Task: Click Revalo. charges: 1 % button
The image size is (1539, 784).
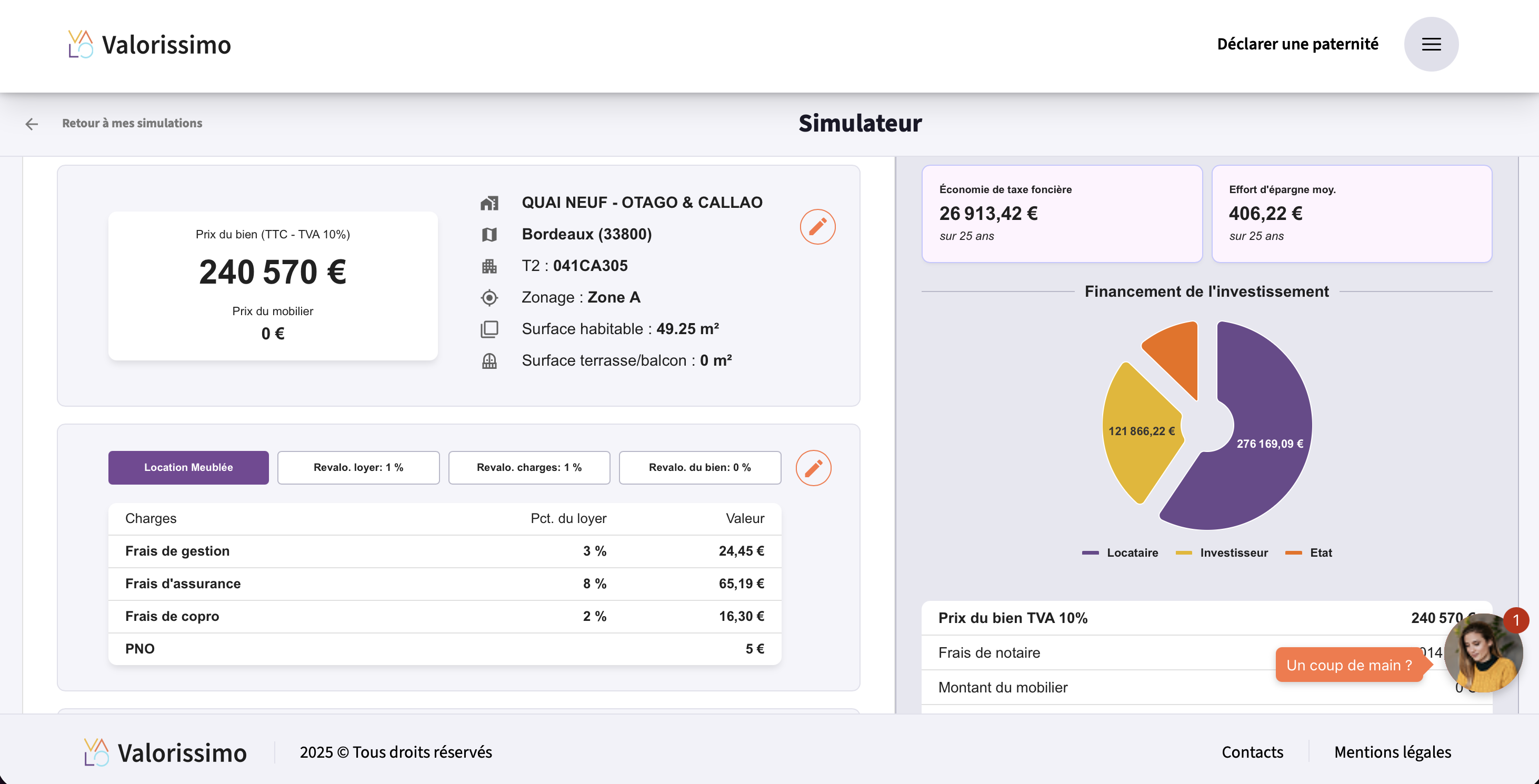Action: coord(529,468)
